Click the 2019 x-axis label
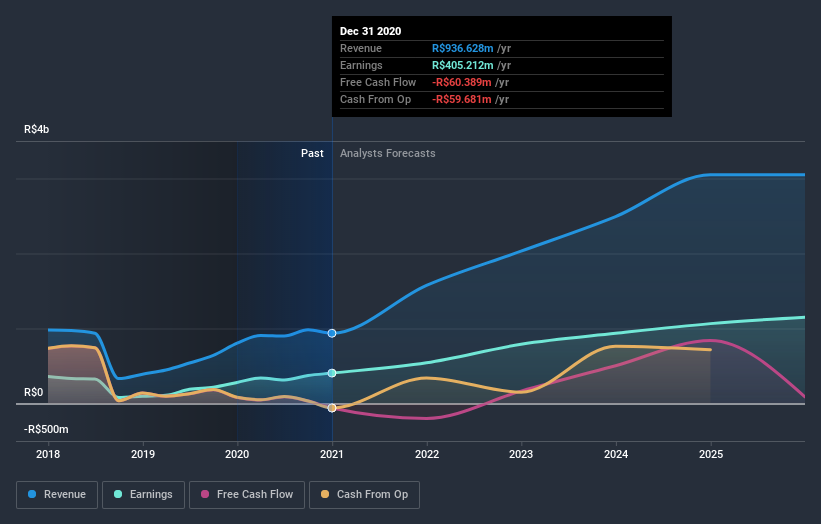The height and width of the screenshot is (524, 821). coord(143,454)
